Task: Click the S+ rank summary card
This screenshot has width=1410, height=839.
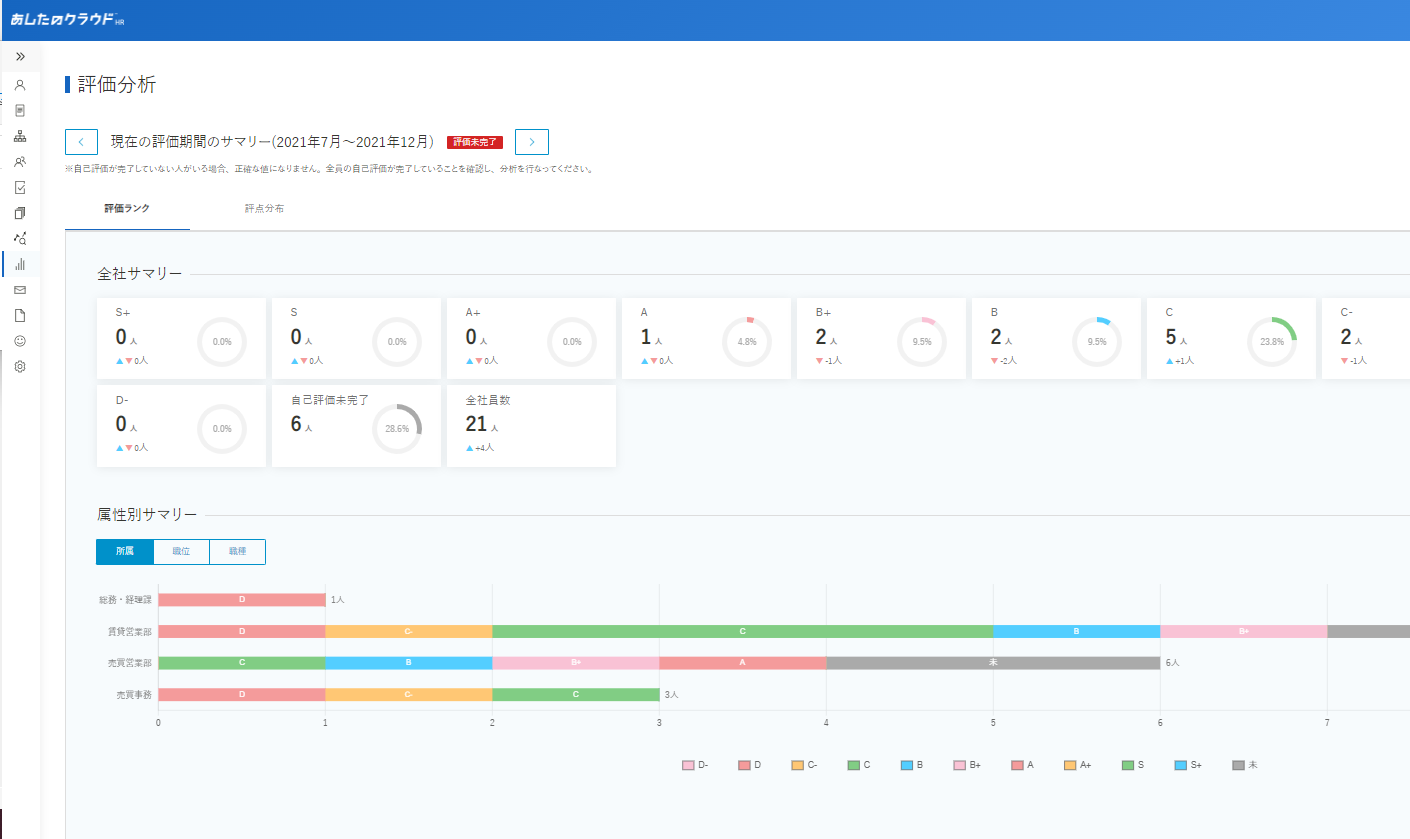Action: 181,339
